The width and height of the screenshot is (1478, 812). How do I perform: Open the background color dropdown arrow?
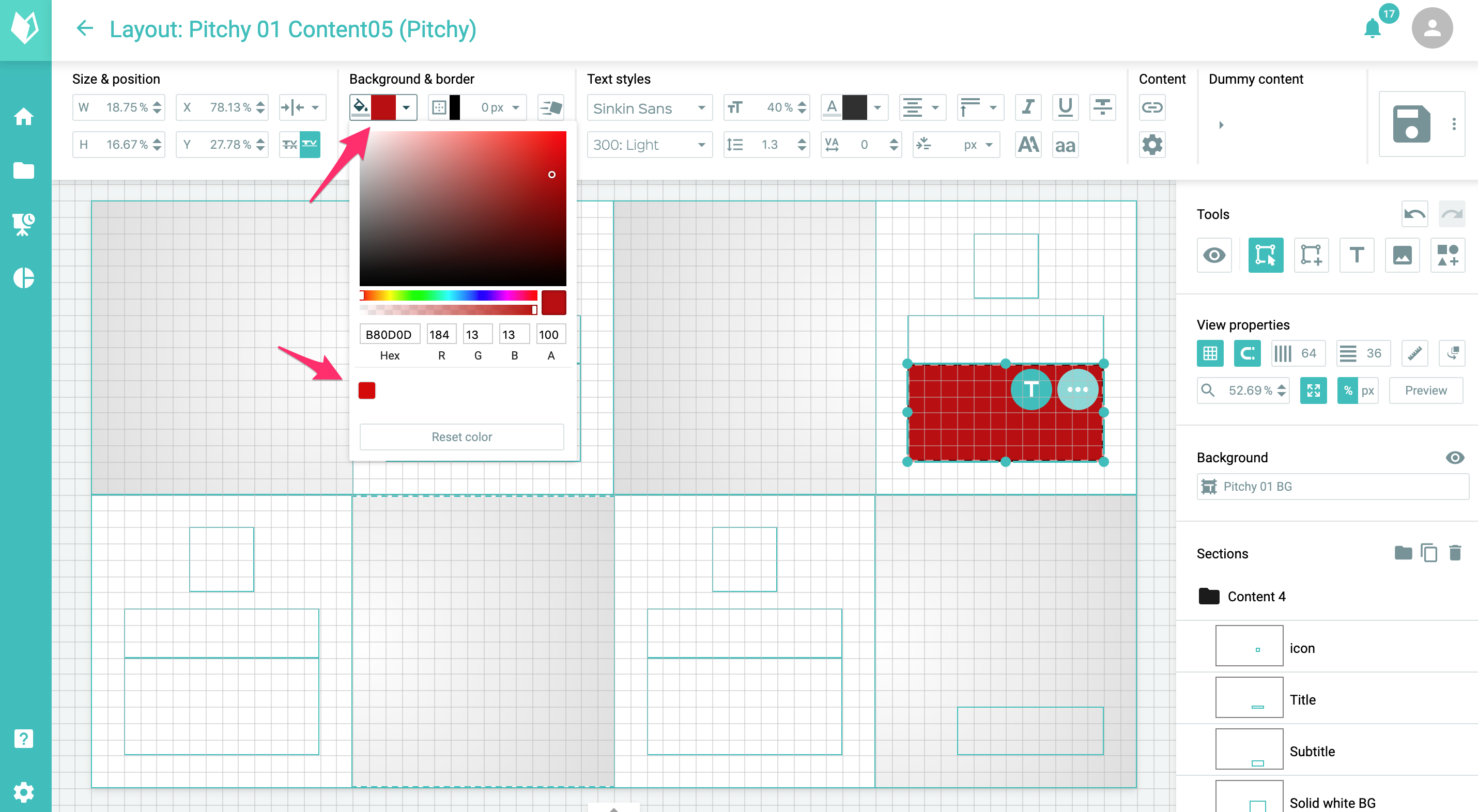click(x=406, y=107)
